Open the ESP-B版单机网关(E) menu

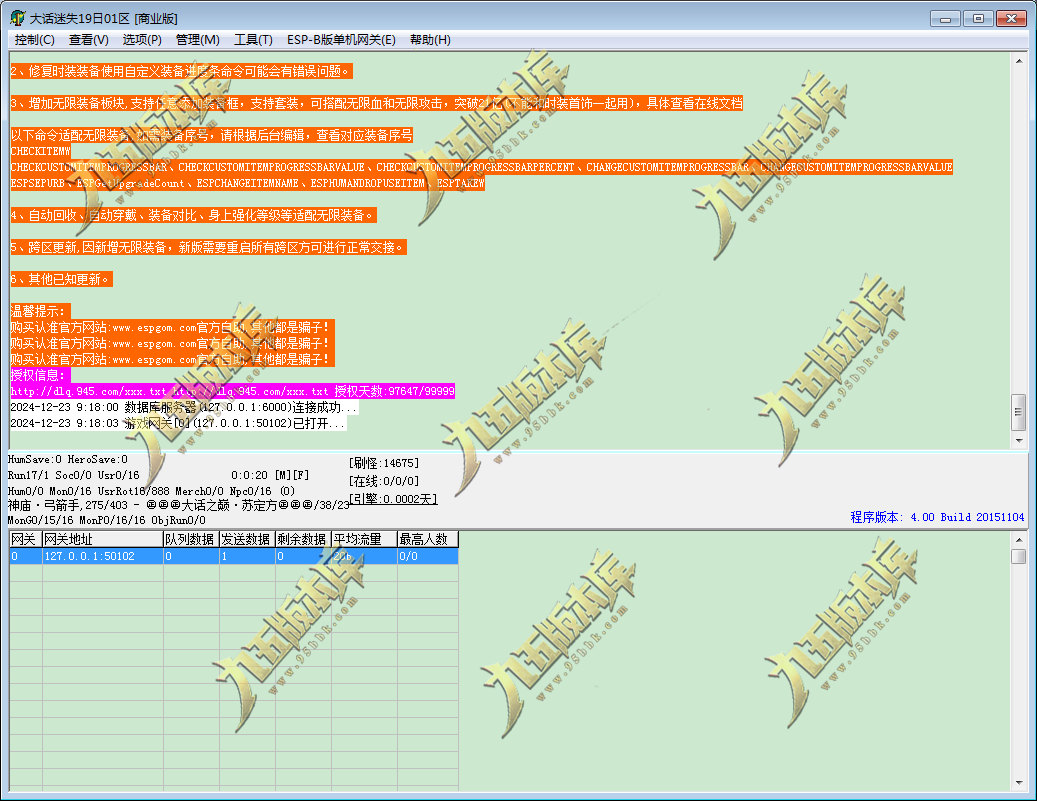[341, 40]
